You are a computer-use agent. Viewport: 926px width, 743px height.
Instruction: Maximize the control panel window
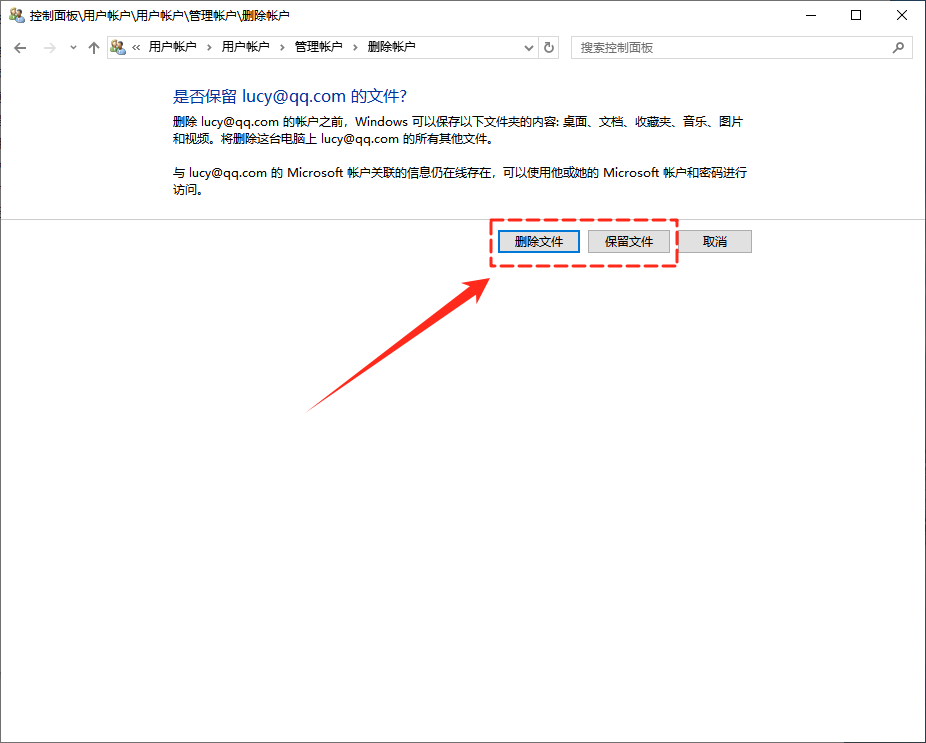pos(856,15)
